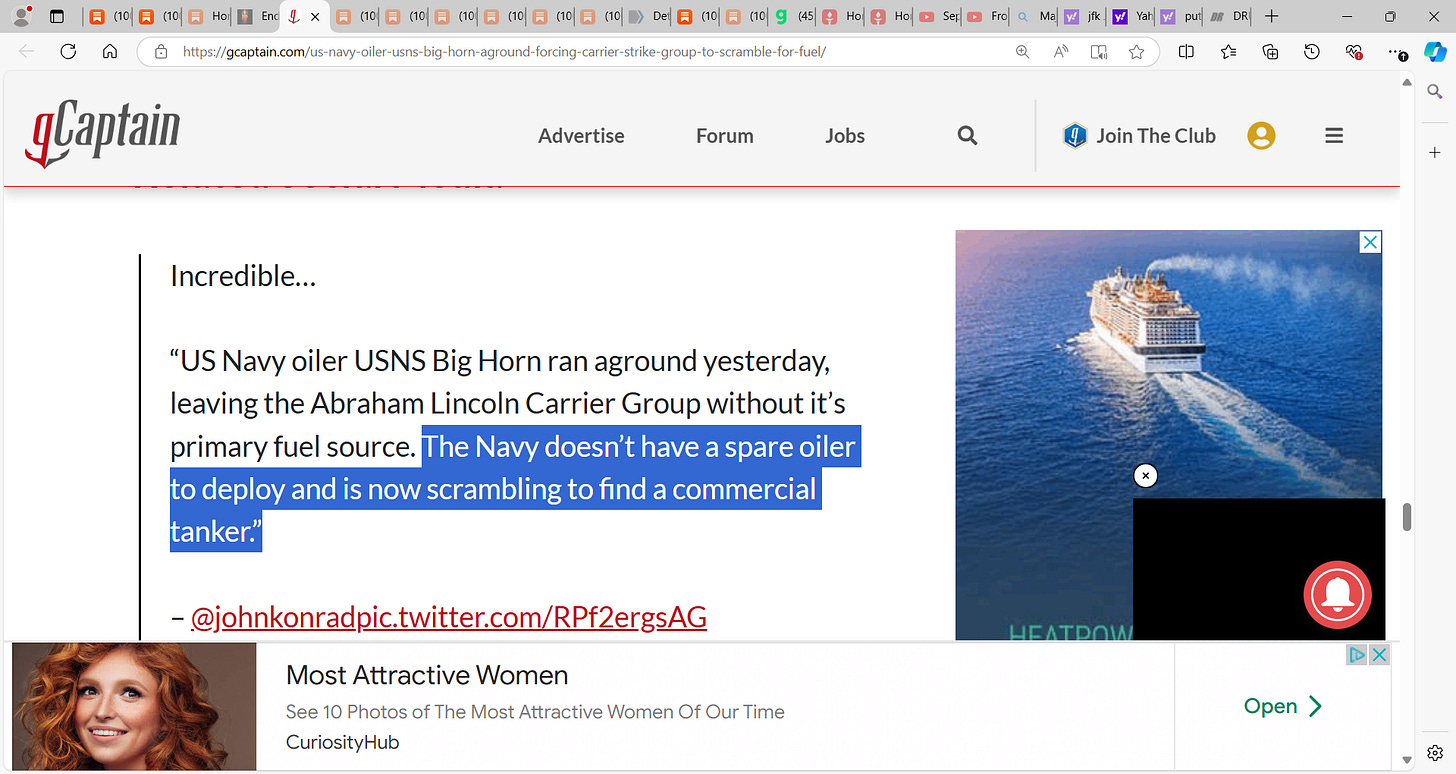
Task: Open the zoom magnifier in address bar
Action: click(1022, 52)
